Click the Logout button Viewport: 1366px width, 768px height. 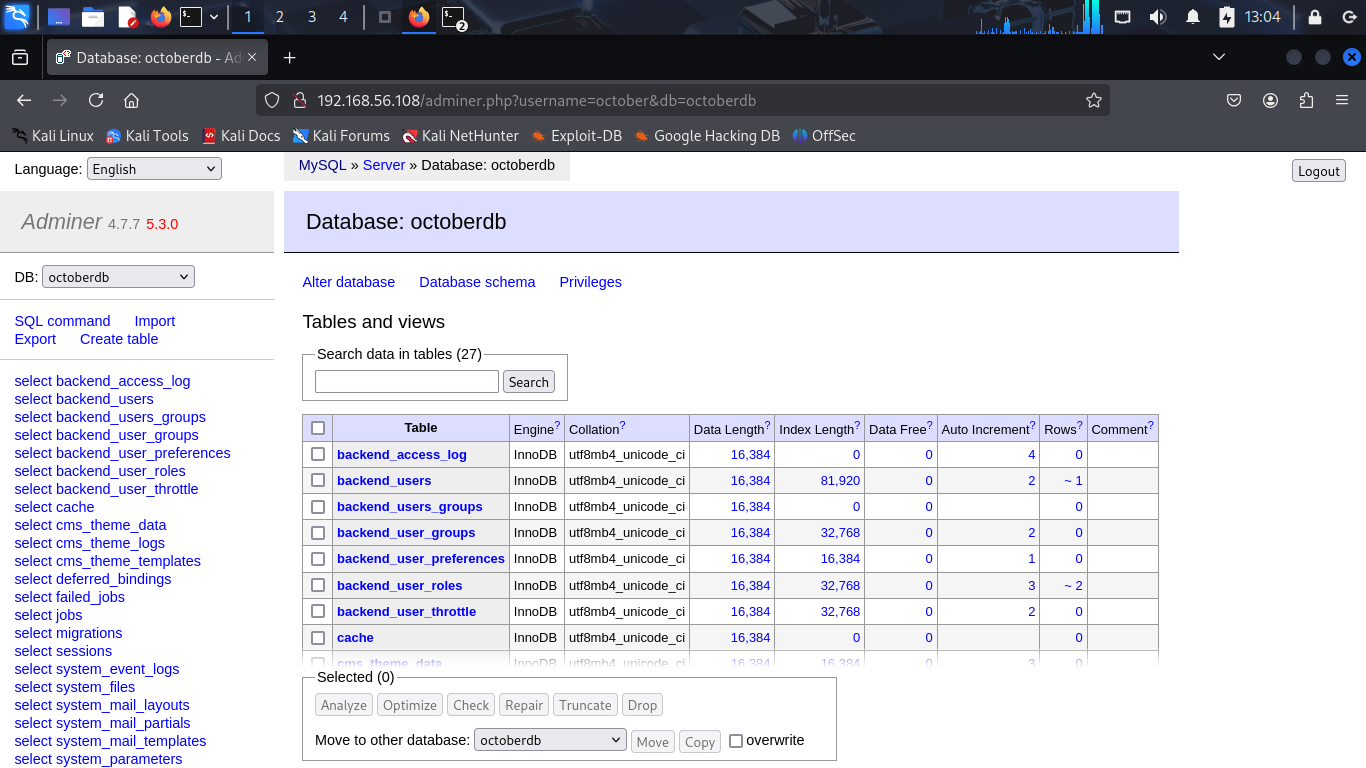(x=1318, y=171)
